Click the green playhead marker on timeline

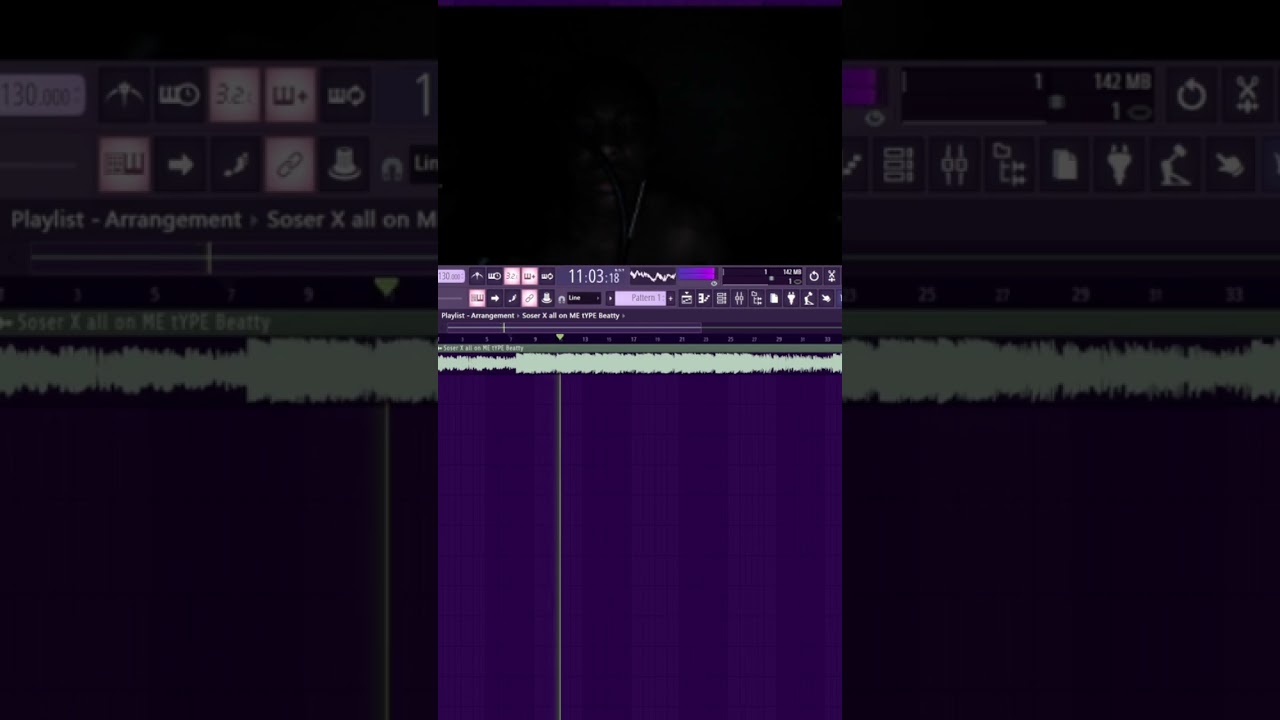pyautogui.click(x=560, y=338)
